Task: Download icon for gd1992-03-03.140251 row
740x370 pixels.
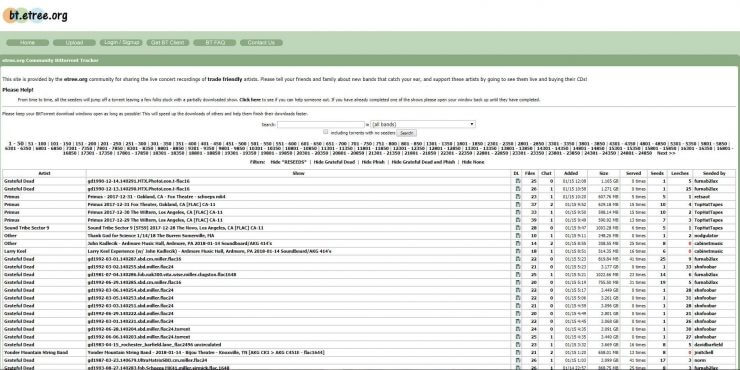Action: click(518, 306)
